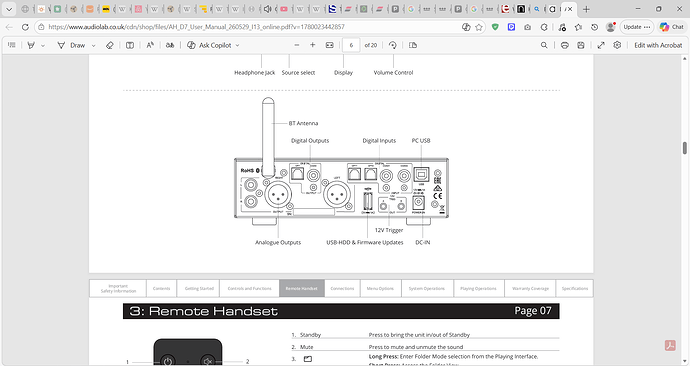Toggle the add text box tool

point(130,45)
